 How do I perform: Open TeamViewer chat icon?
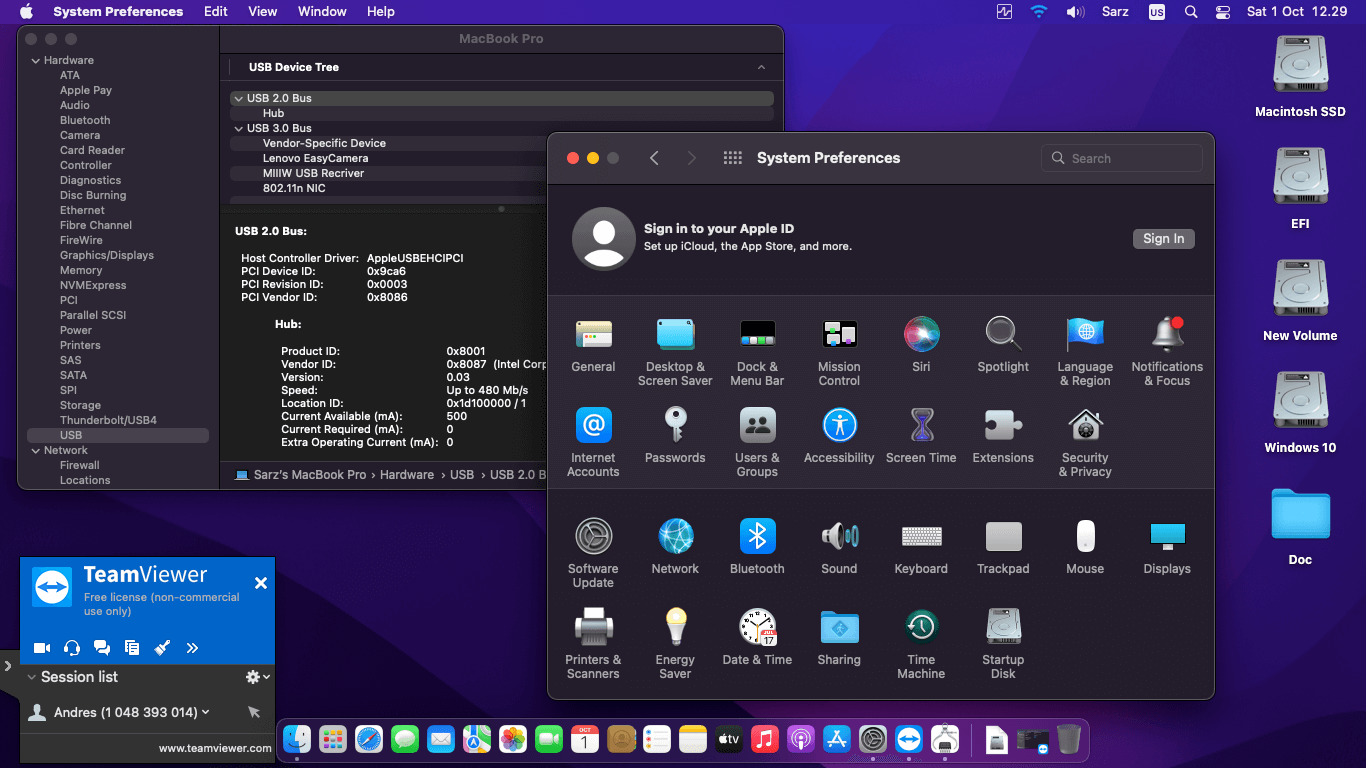pos(102,648)
